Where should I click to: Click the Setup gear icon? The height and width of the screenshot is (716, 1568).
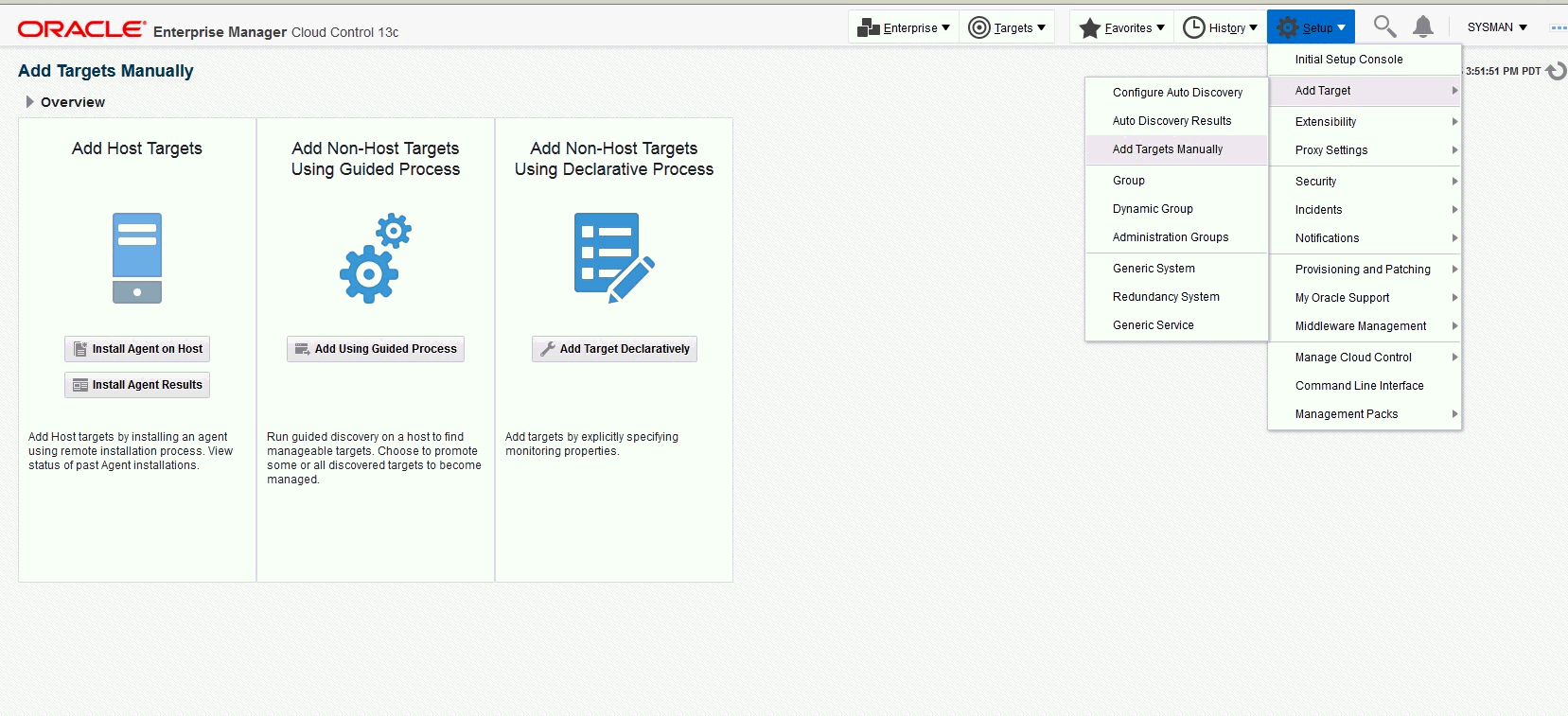click(1288, 27)
